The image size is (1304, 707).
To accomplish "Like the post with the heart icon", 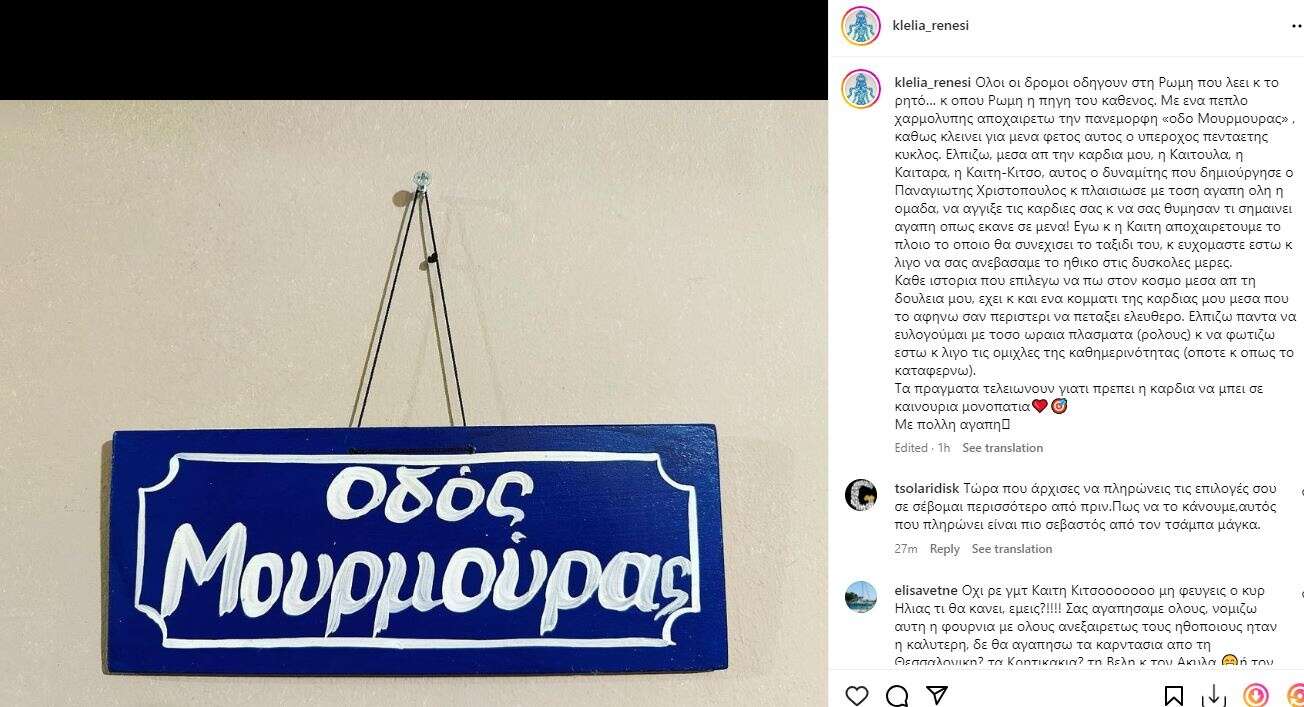I will click(x=857, y=694).
